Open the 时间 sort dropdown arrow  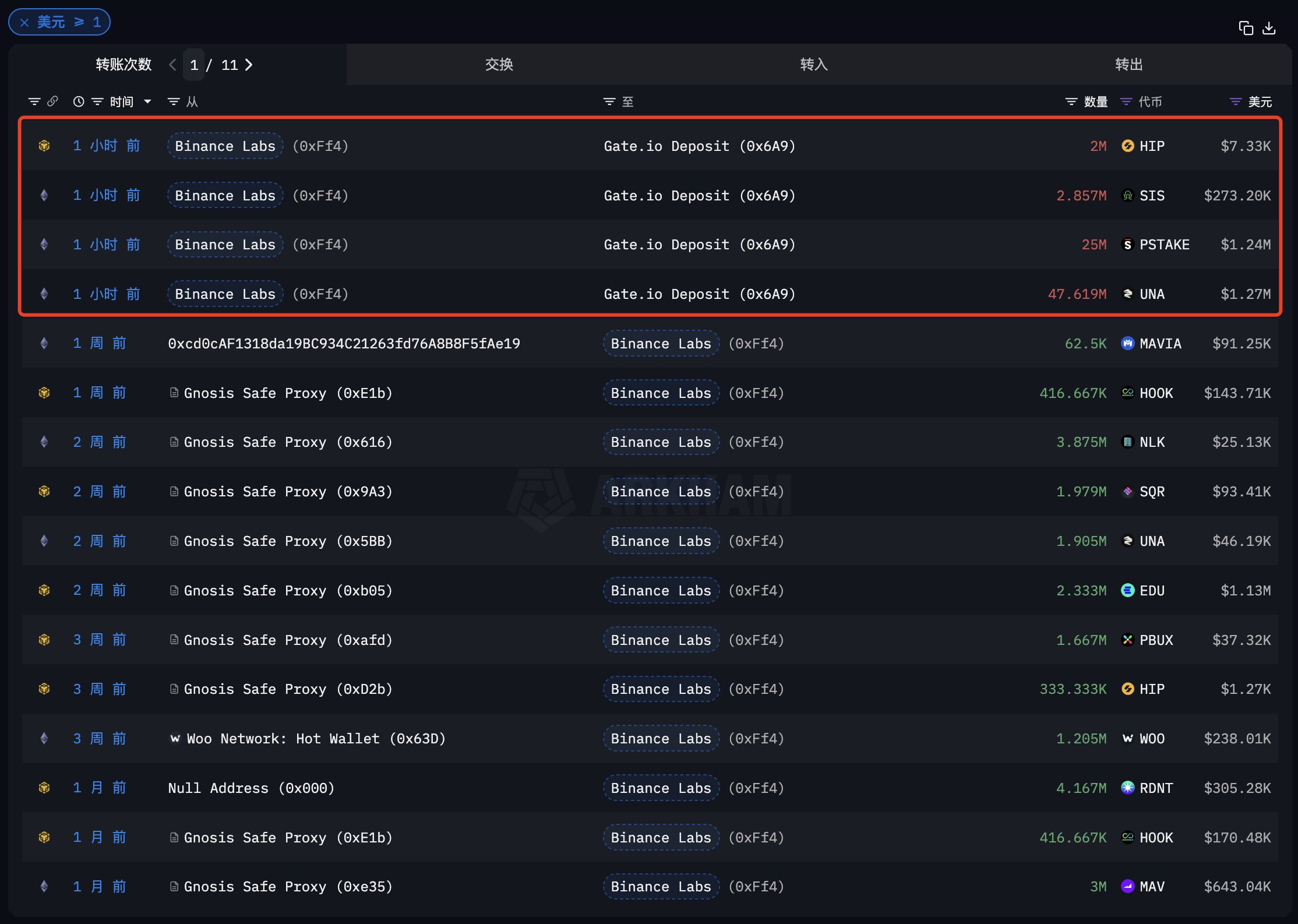(147, 102)
